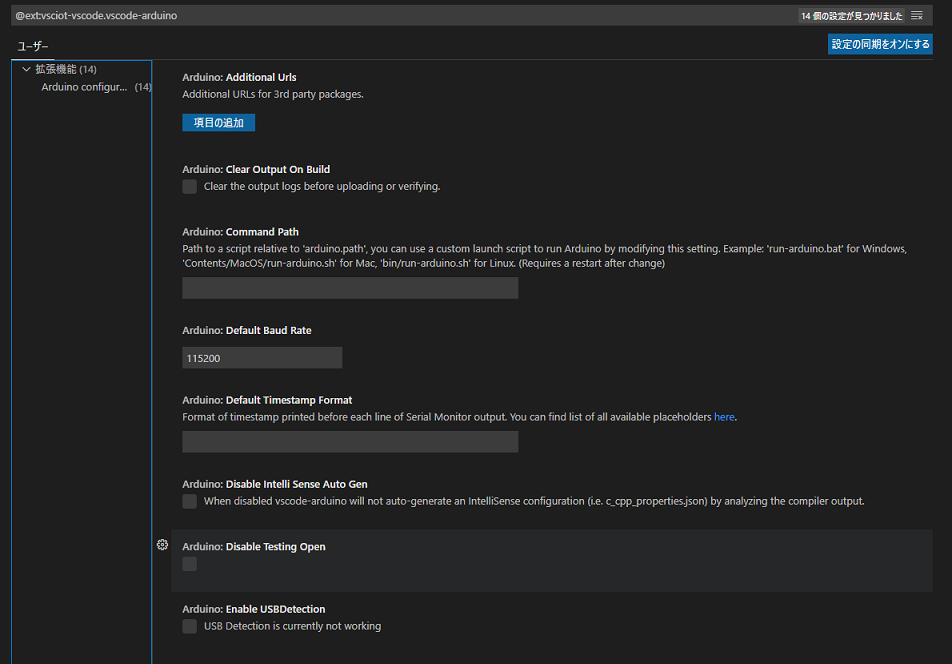This screenshot has width=952, height=664.
Task: Click the Arduino: Command Path setting title
Action: click(240, 232)
